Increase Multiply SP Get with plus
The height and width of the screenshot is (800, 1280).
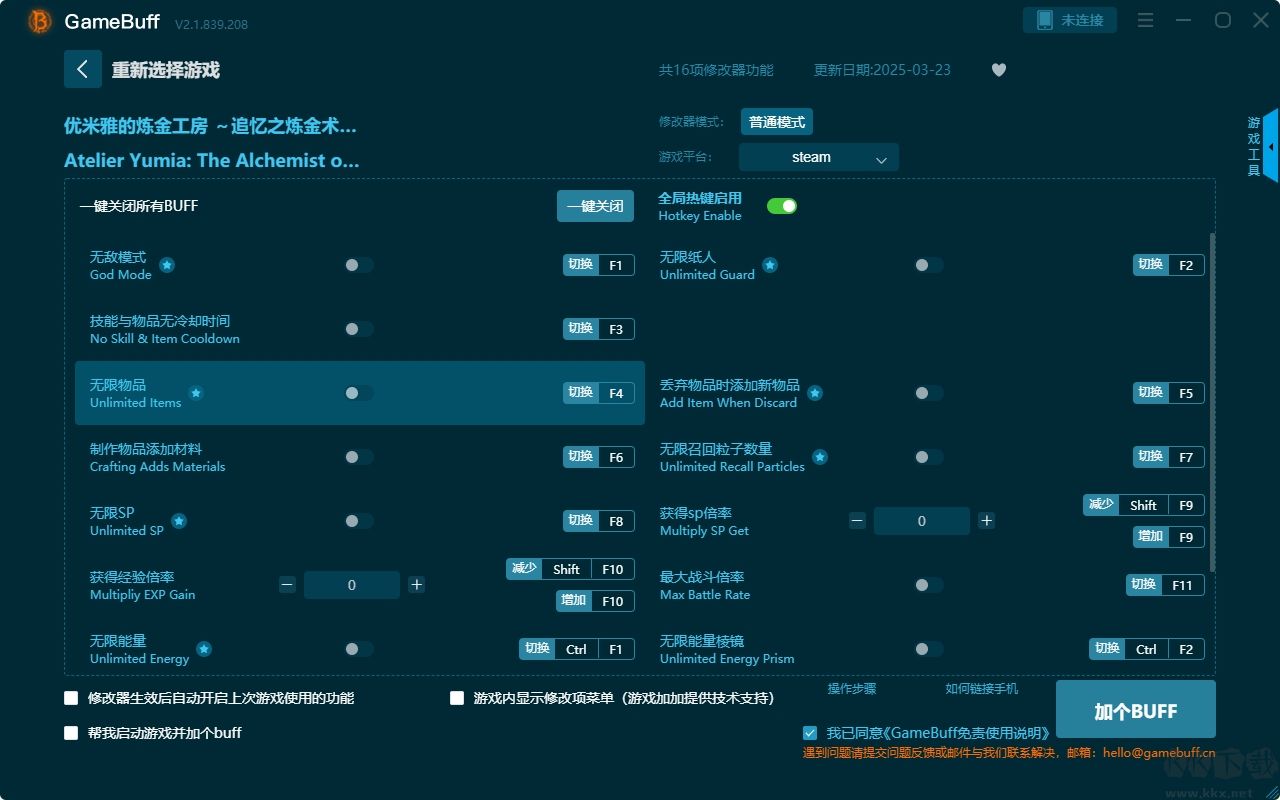point(986,521)
